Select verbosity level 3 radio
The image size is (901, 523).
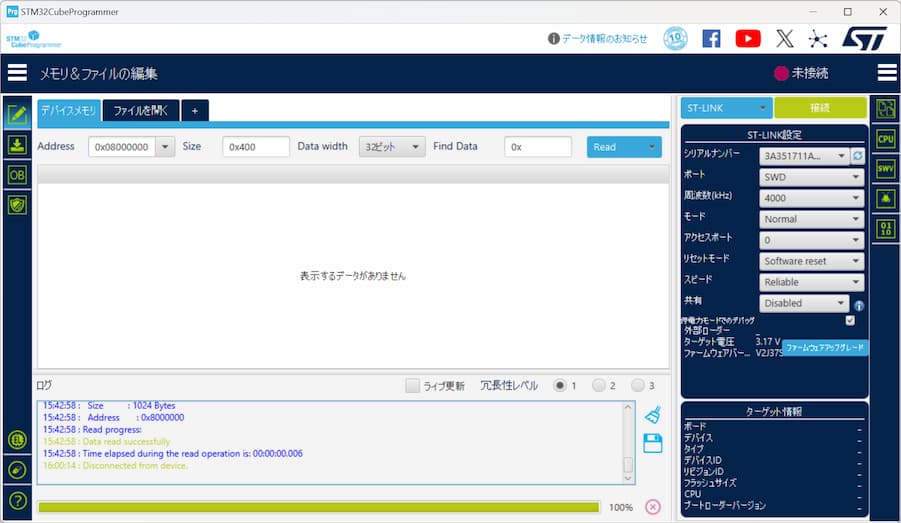(x=638, y=386)
